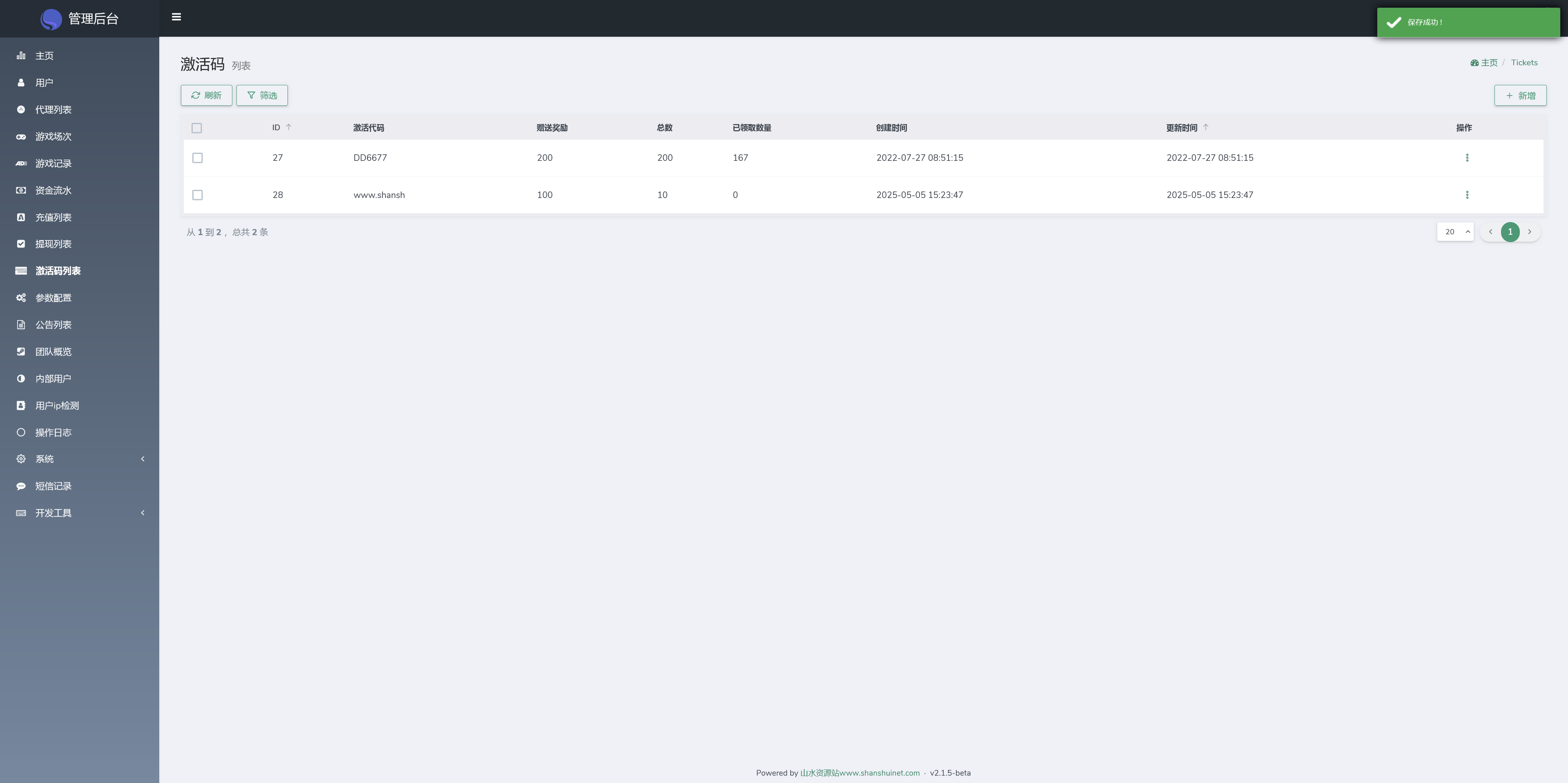
Task: Click the admin logo icon
Action: (51, 20)
